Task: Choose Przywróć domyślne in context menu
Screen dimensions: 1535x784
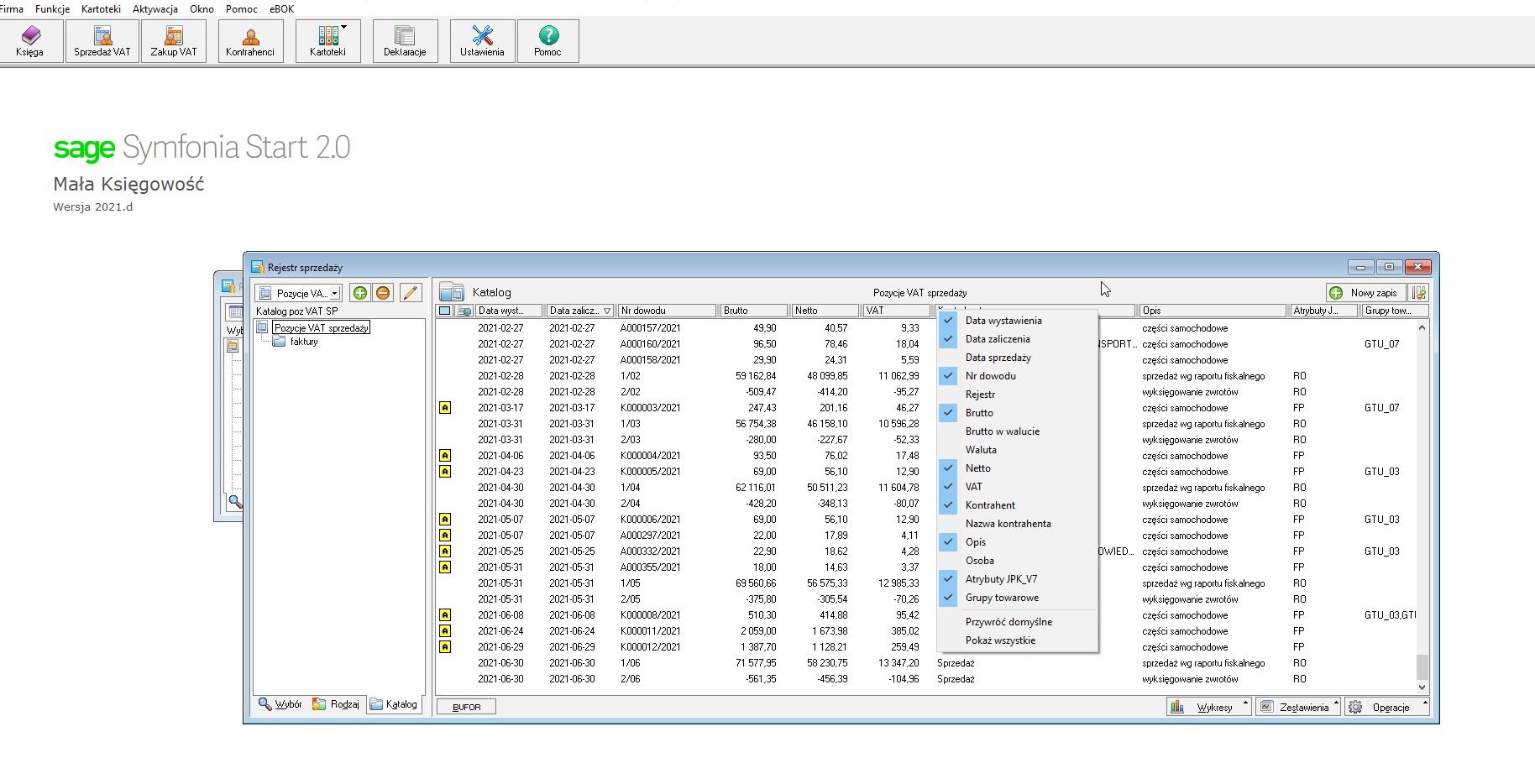Action: (x=1017, y=622)
